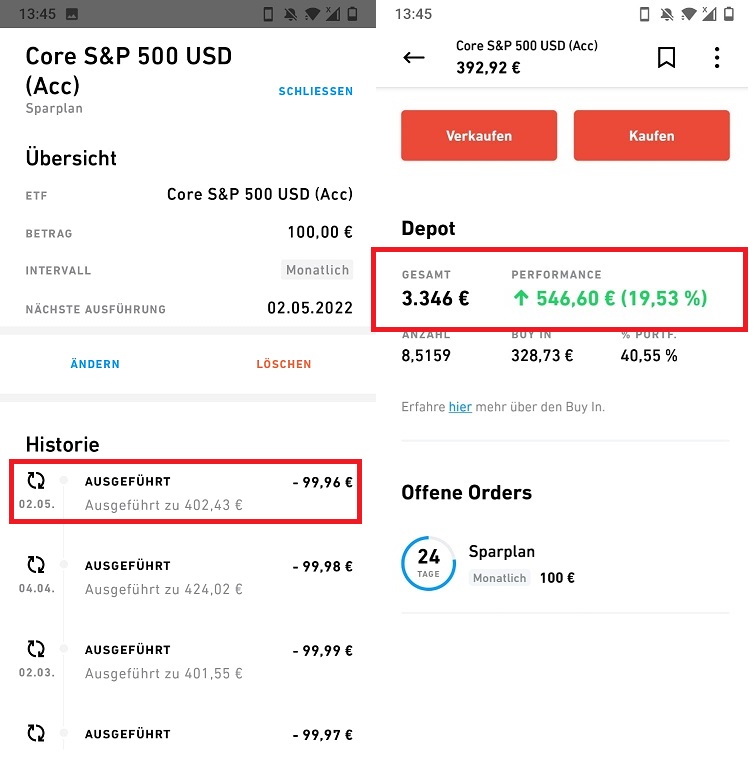
Task: Tap the Betrag value 100,00 €
Action: pos(320,232)
